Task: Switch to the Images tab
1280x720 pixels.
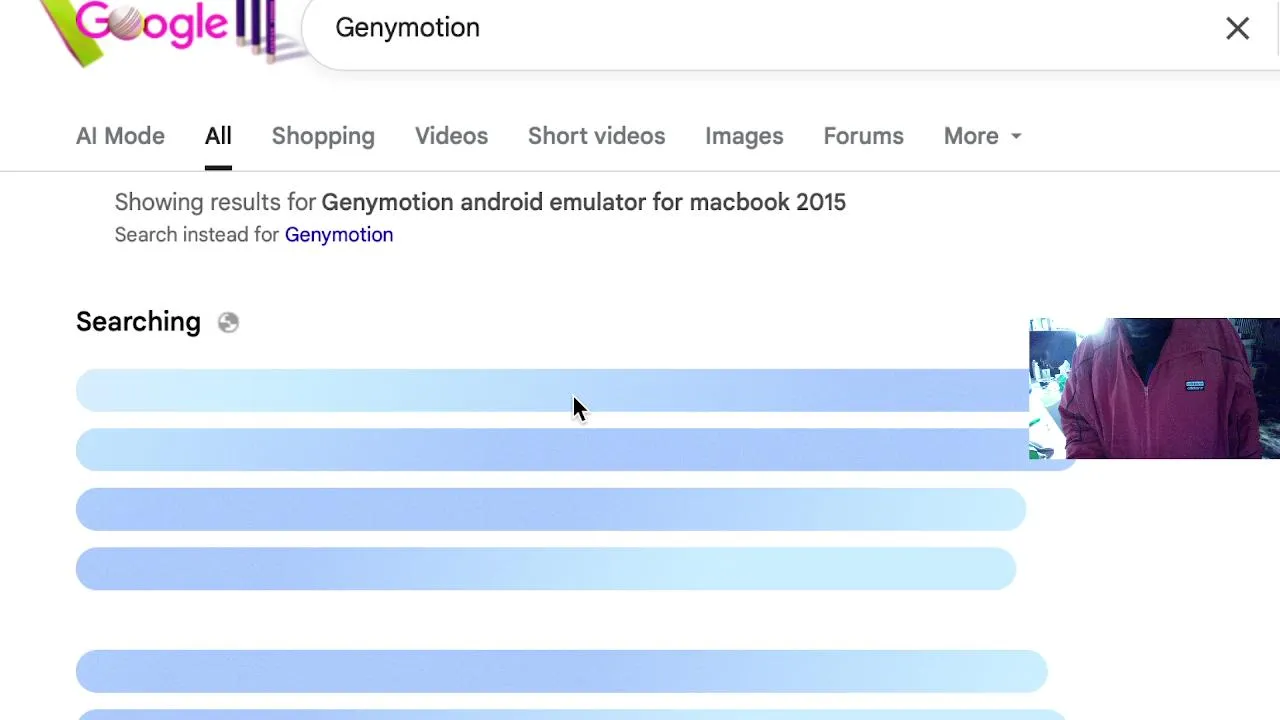Action: 744,136
